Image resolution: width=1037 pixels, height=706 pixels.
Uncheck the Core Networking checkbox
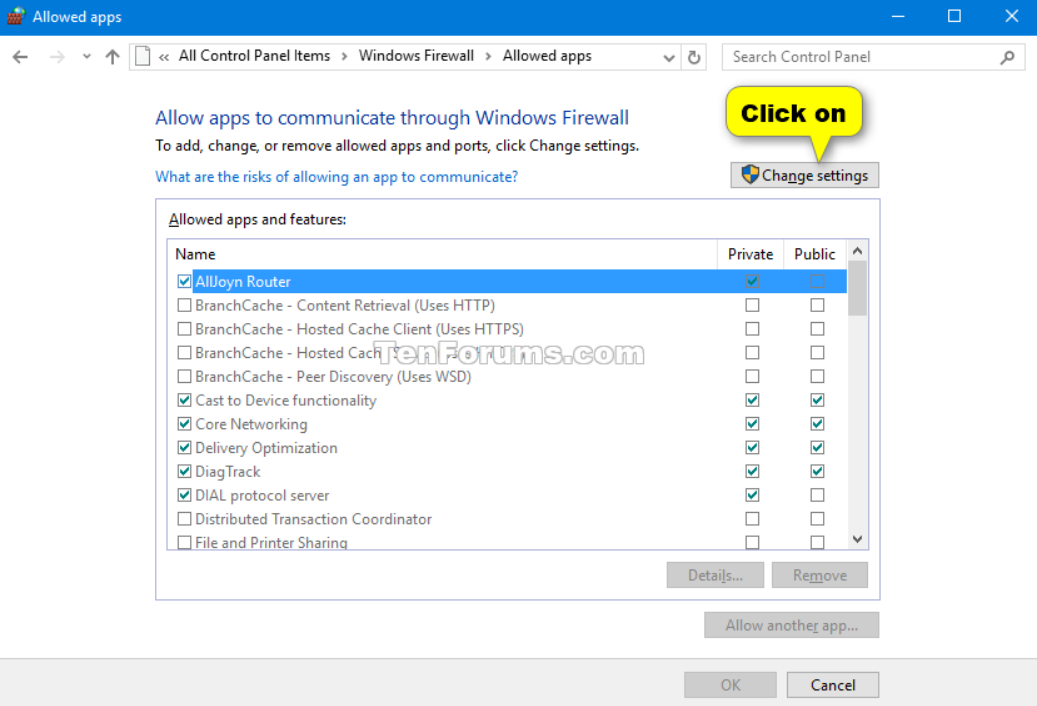click(x=184, y=423)
